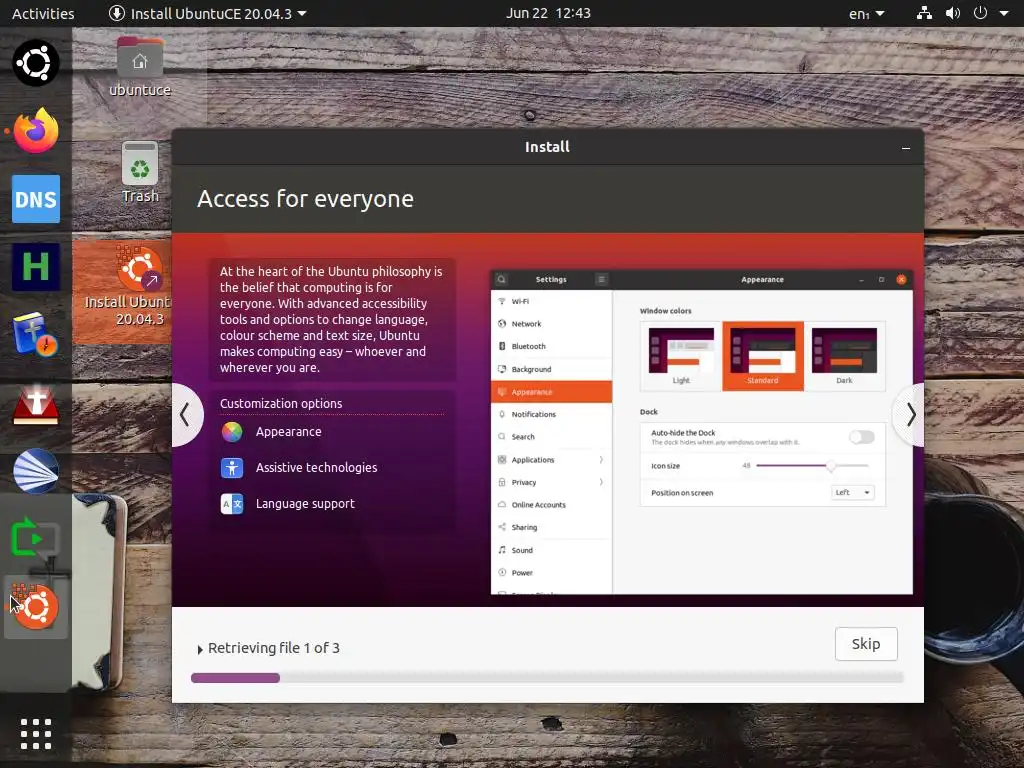The width and height of the screenshot is (1024, 768).
Task: Click the Assistive technologies icon
Action: pyautogui.click(x=232, y=468)
